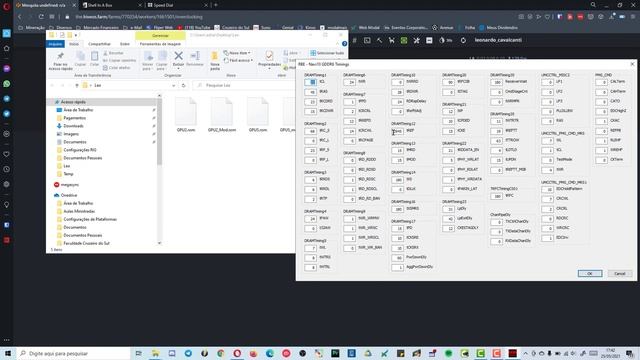Switch to the Exibir ribbon tab
640x360 pixels.
tap(124, 44)
